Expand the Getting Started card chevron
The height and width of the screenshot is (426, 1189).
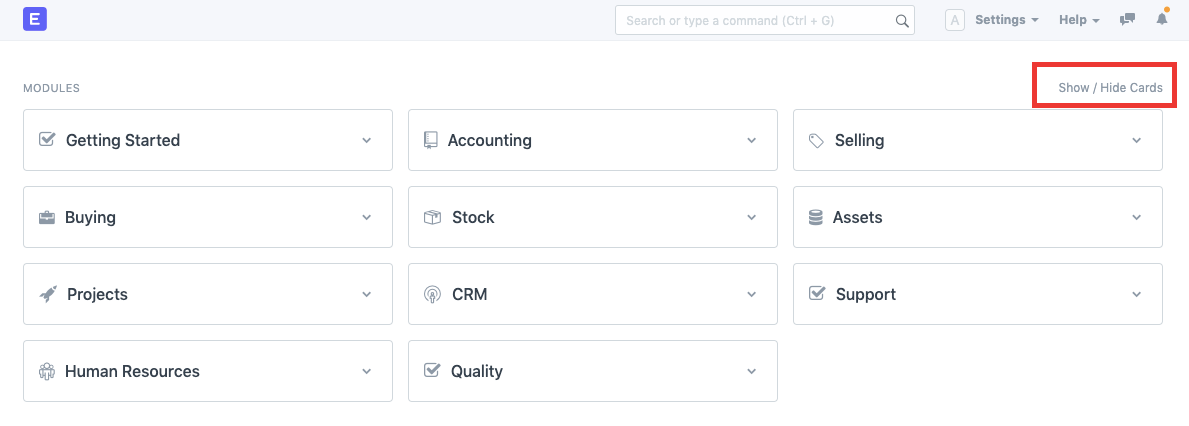point(367,140)
